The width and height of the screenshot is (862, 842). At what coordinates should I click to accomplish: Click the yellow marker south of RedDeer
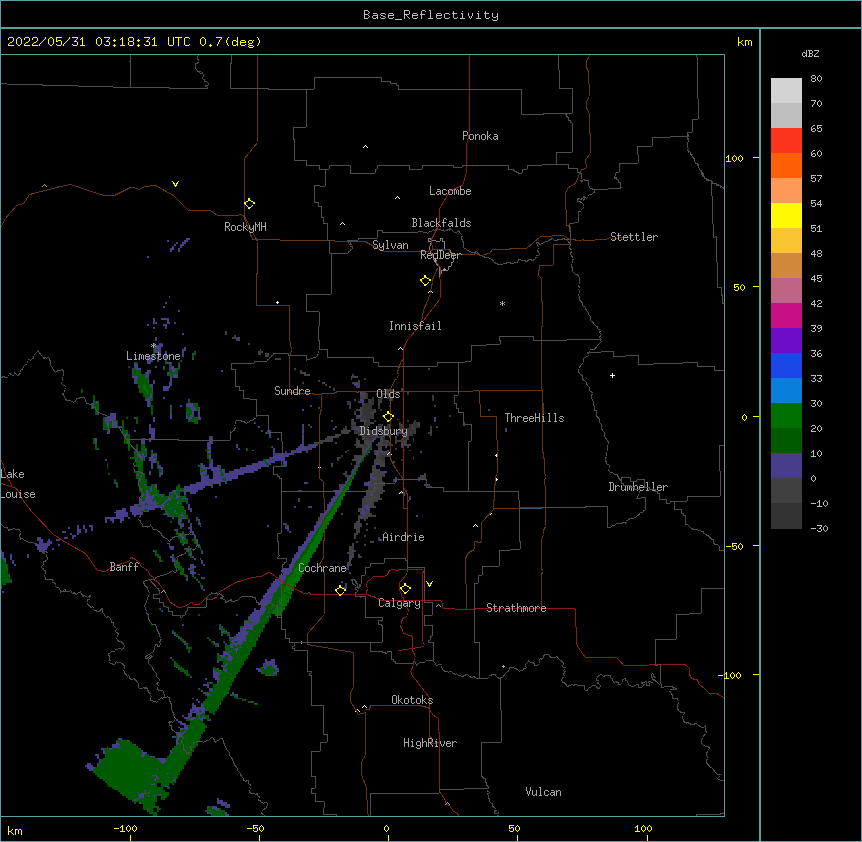(x=426, y=281)
